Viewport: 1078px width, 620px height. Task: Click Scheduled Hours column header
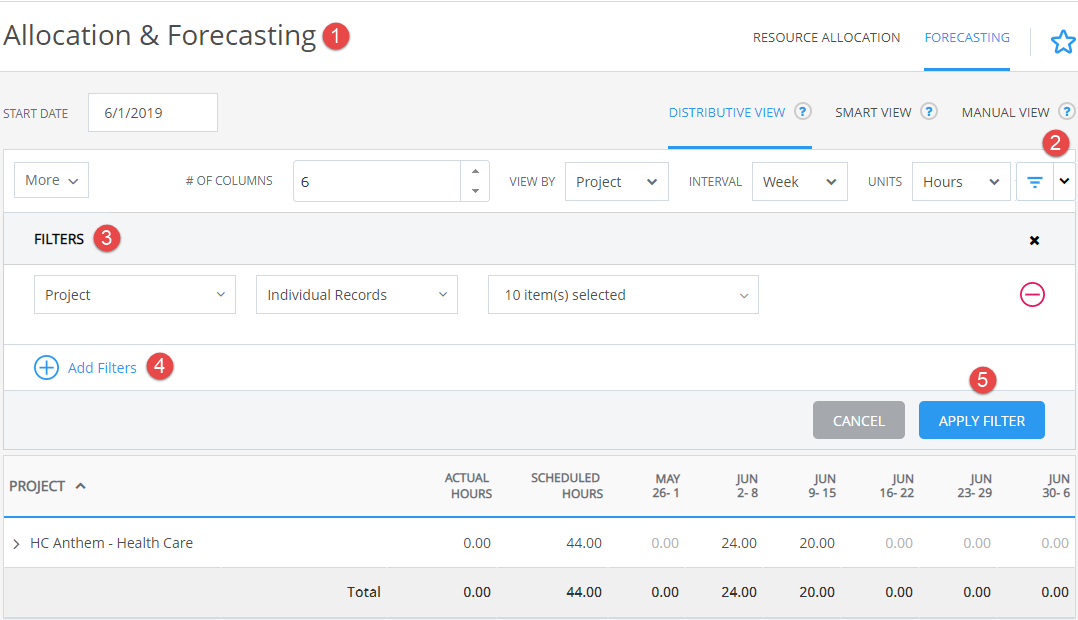[x=566, y=486]
